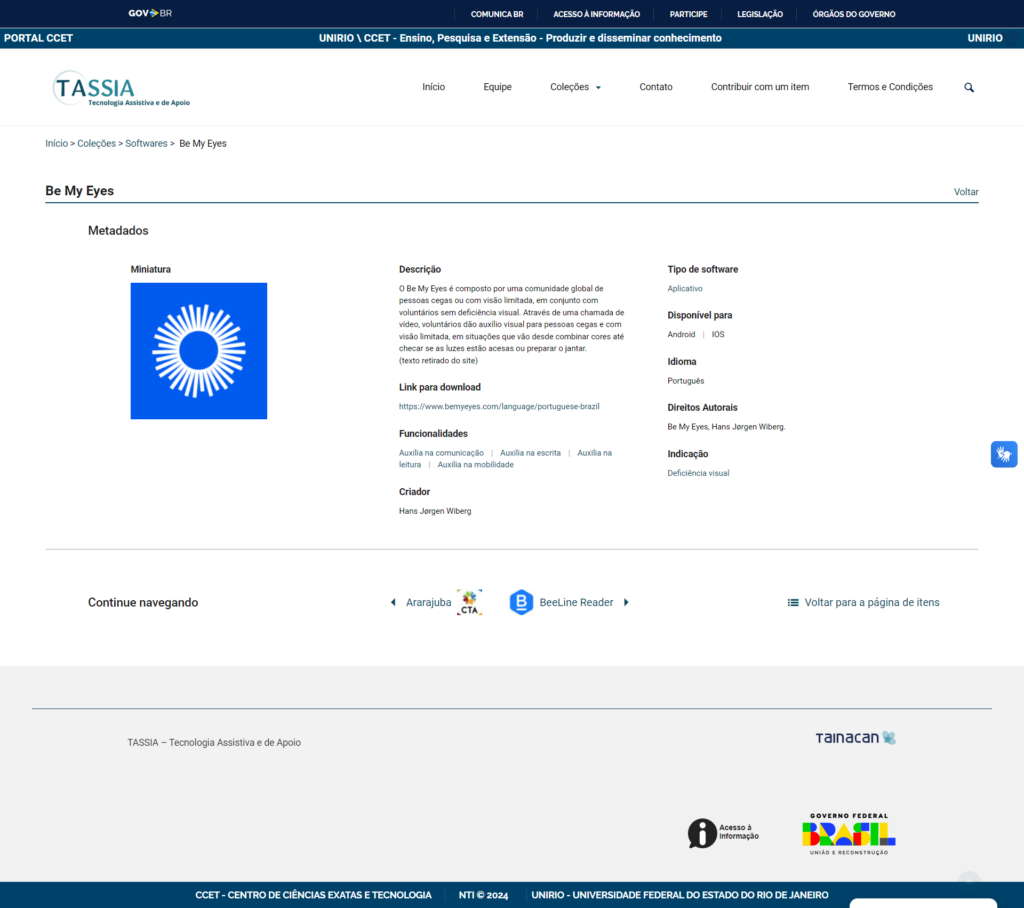Expand the Coleções dropdown menu
Viewport: 1024px width, 908px height.
[575, 87]
